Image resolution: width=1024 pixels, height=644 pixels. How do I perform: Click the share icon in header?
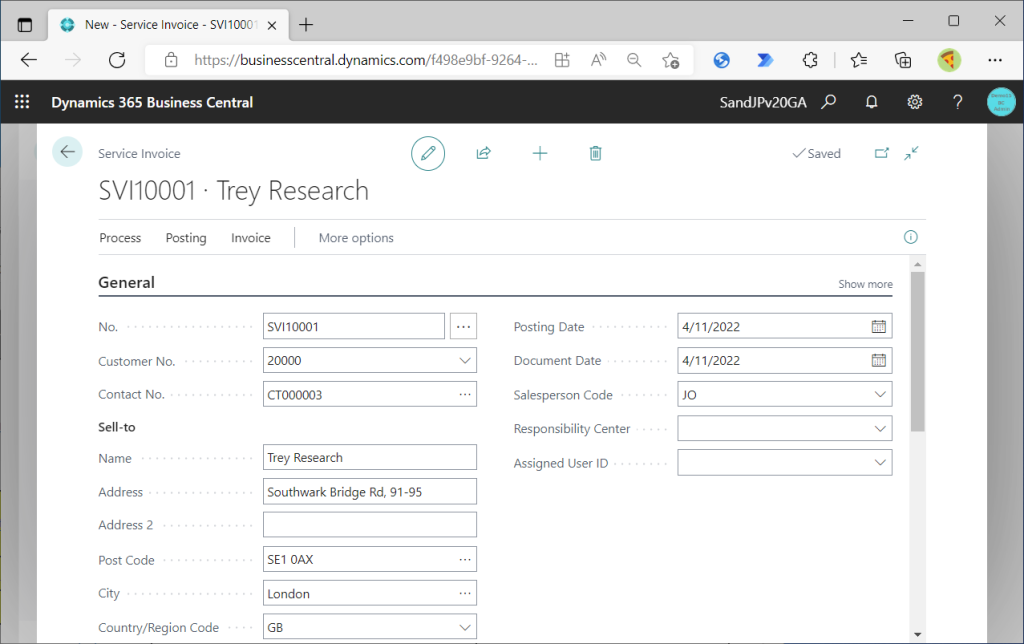tap(484, 153)
